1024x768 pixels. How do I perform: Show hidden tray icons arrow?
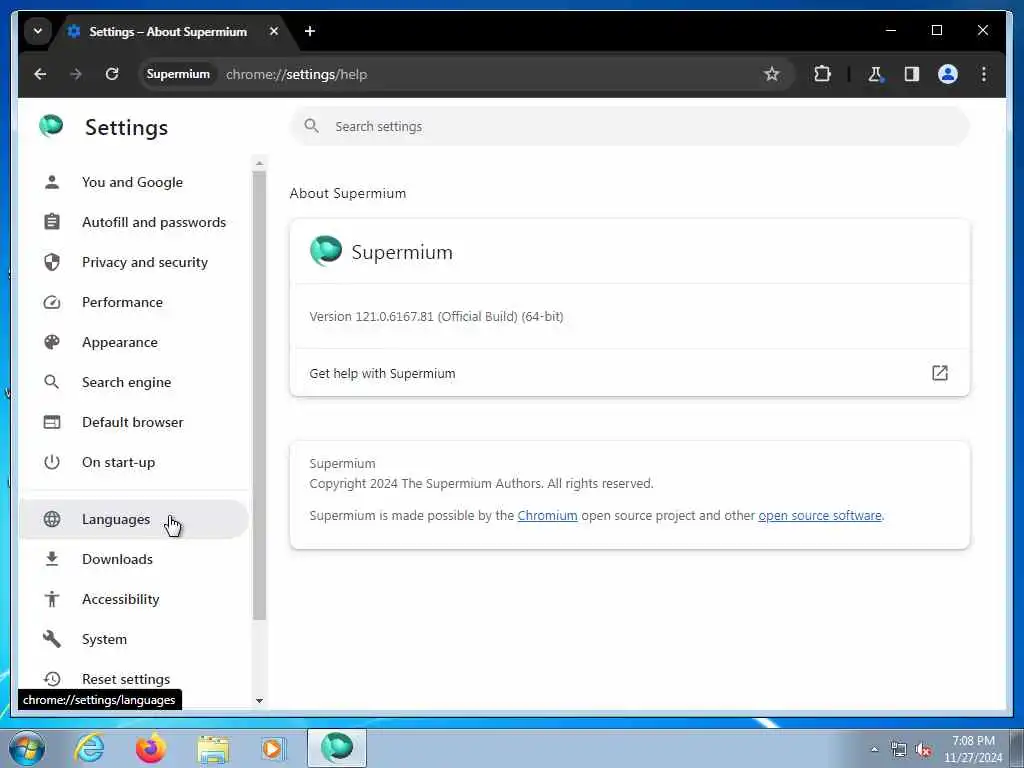point(874,750)
